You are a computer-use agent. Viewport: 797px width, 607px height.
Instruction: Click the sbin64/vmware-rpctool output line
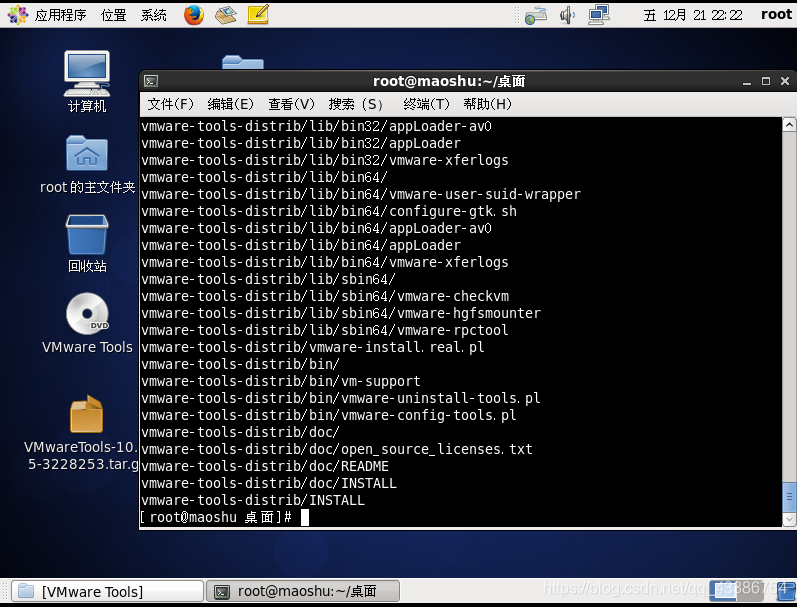325,330
